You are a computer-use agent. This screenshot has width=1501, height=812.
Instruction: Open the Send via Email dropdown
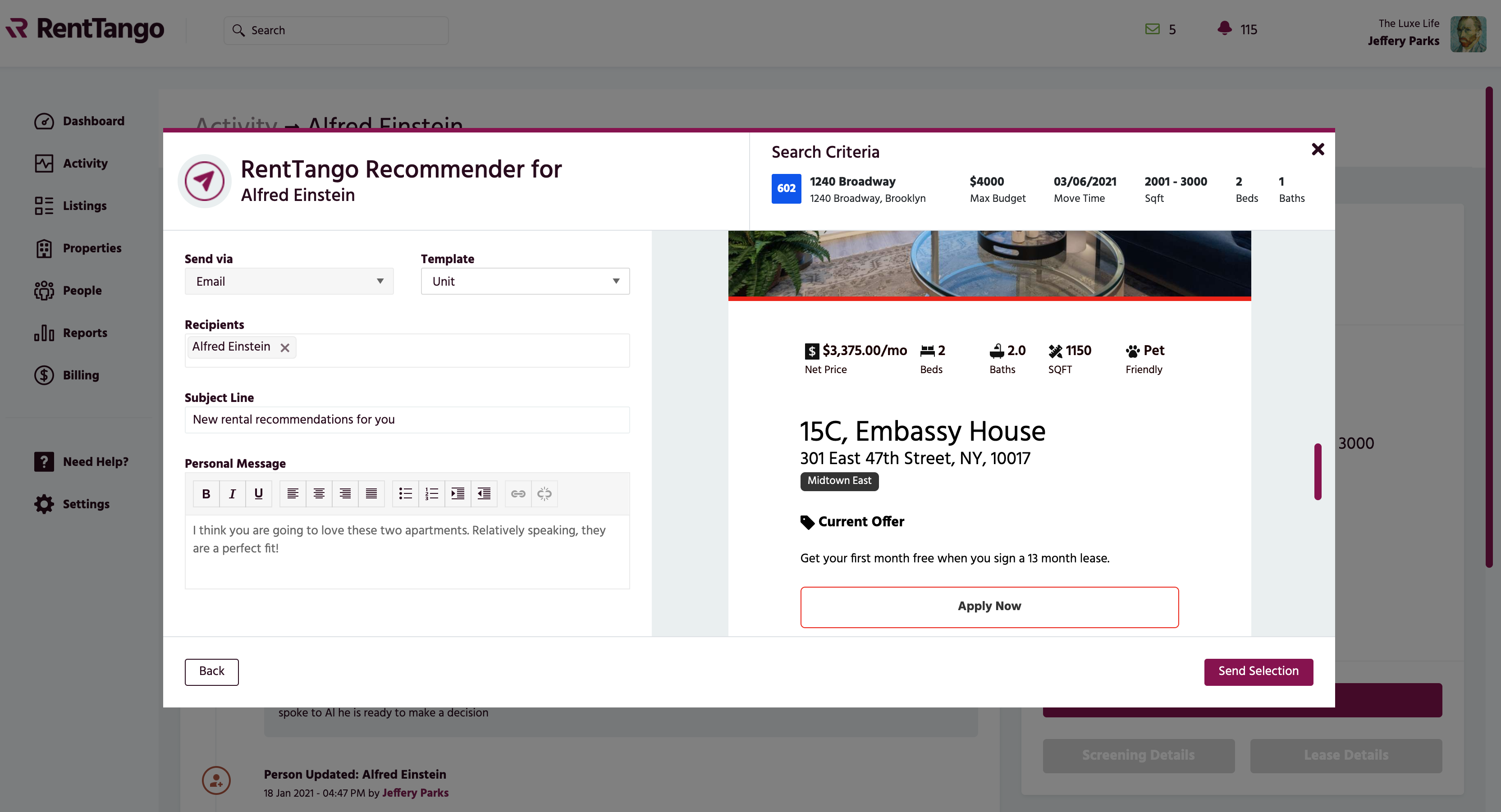click(289, 281)
